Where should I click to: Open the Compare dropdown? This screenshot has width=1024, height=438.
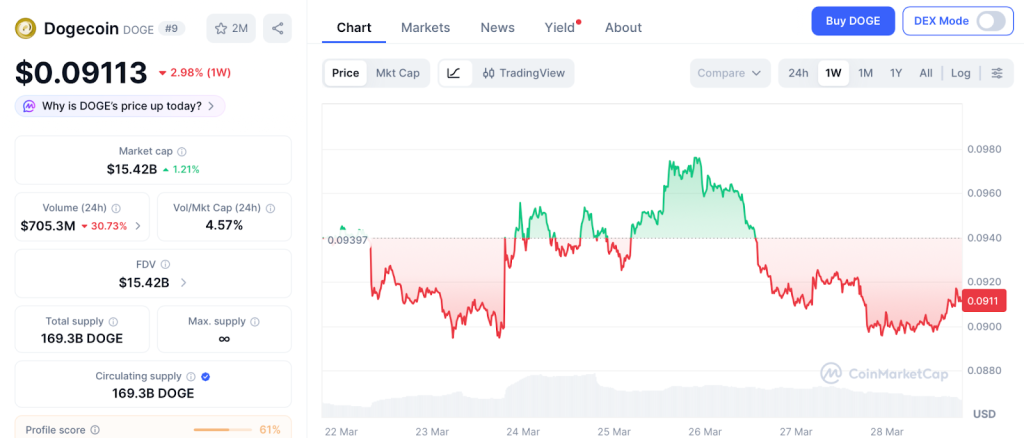(x=730, y=73)
